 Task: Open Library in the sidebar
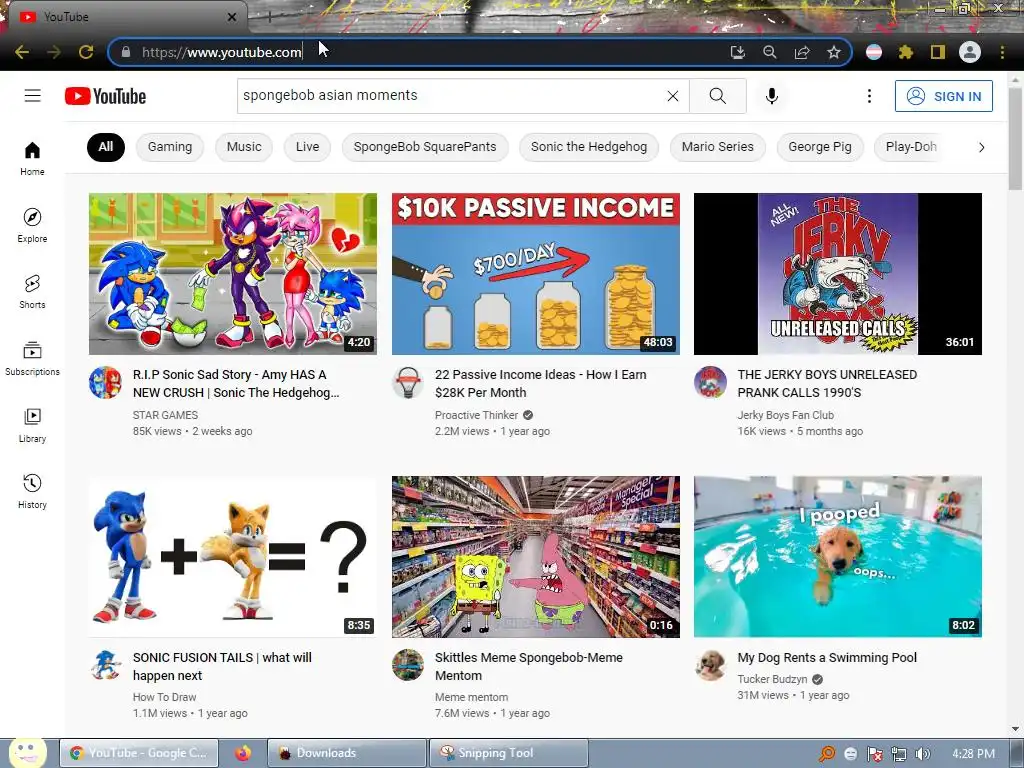[32, 426]
